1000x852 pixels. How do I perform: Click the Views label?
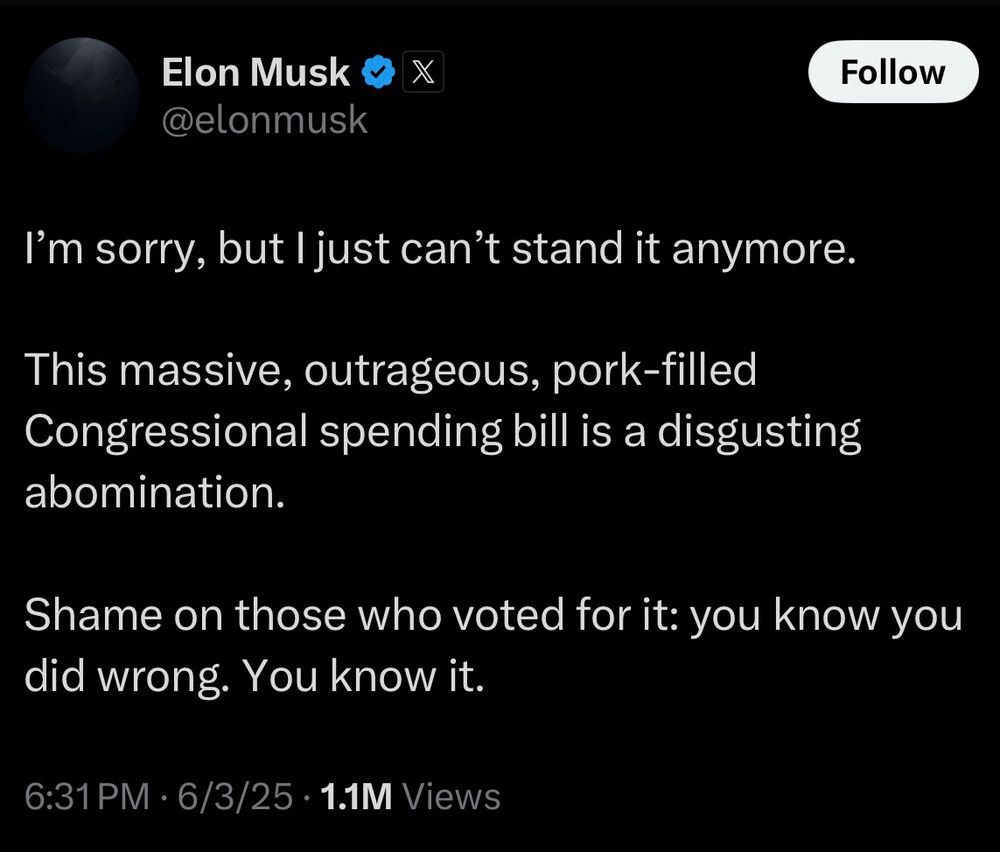click(455, 796)
